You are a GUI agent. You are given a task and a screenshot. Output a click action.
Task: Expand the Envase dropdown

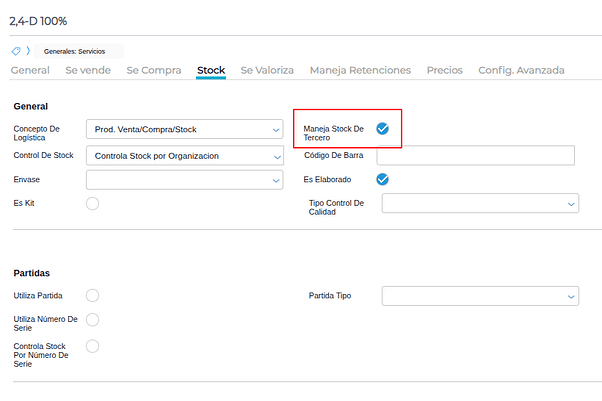pyautogui.click(x=185, y=180)
